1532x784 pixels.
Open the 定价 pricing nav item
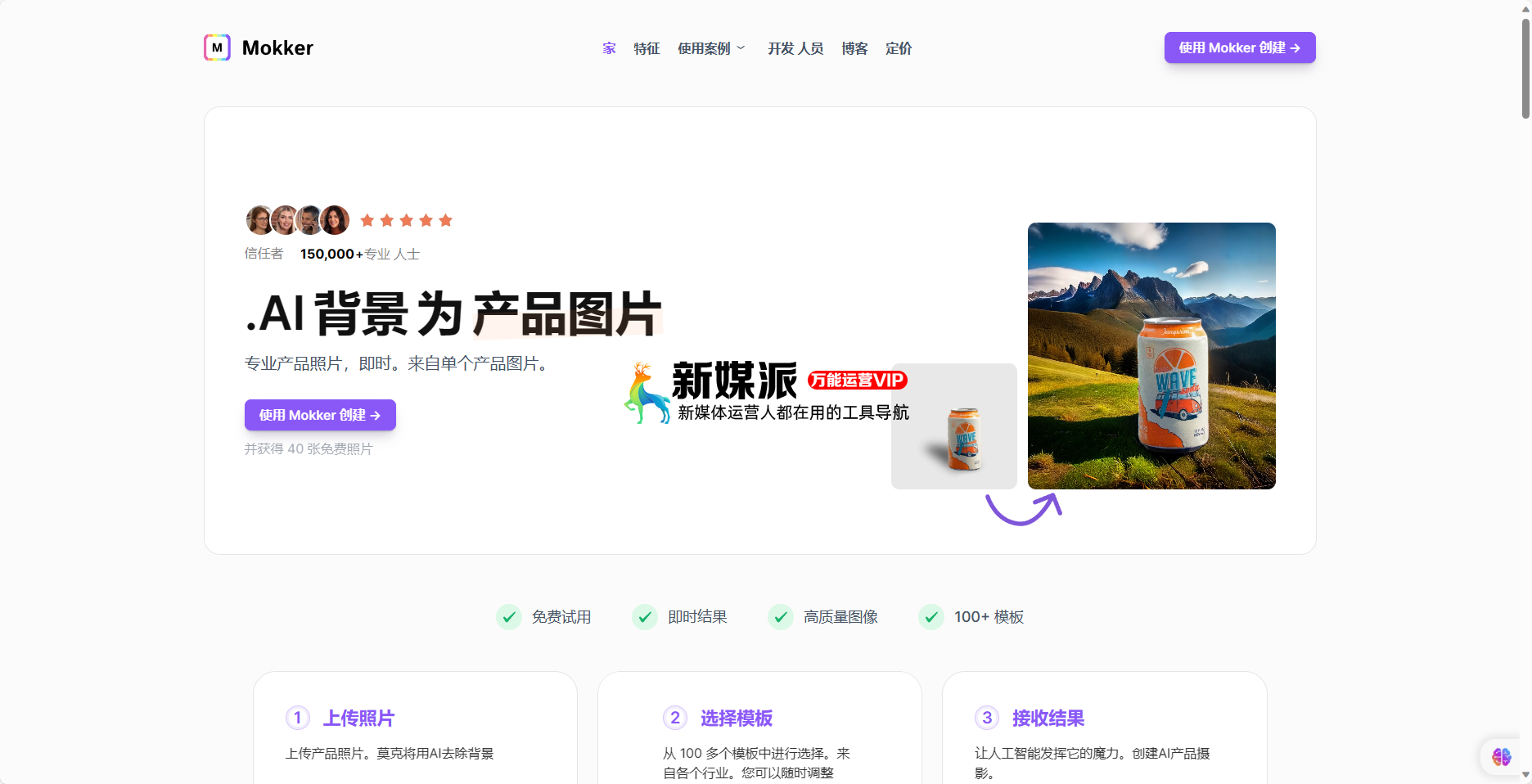[x=899, y=48]
